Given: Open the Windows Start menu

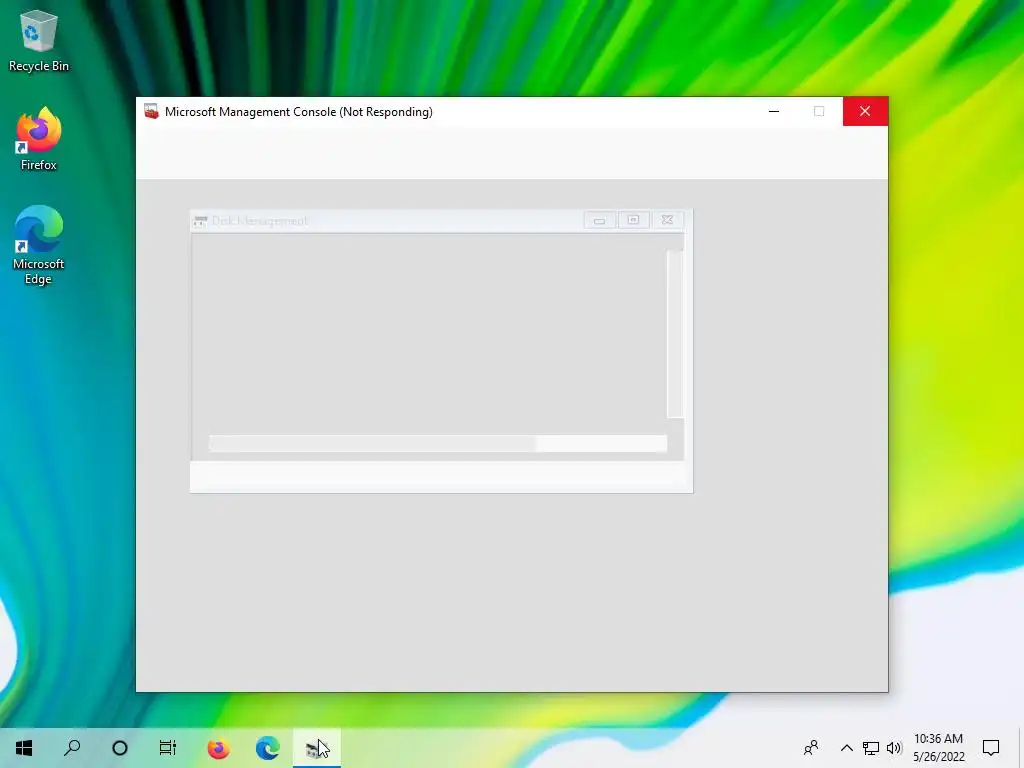Looking at the screenshot, I should [x=24, y=748].
